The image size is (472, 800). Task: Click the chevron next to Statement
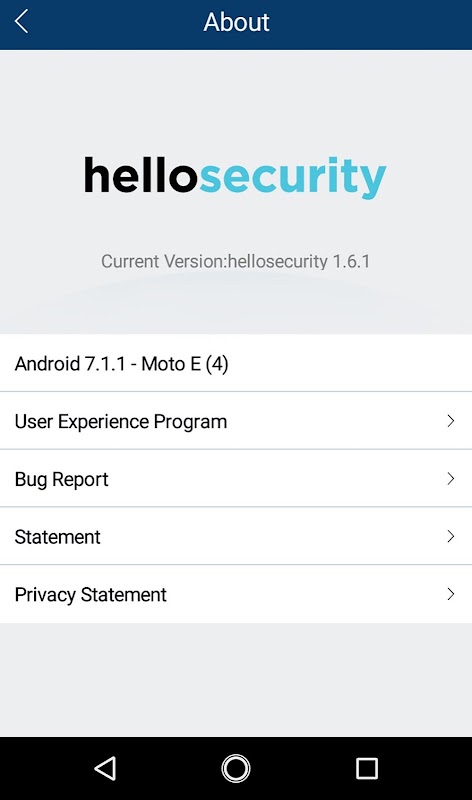coord(451,536)
